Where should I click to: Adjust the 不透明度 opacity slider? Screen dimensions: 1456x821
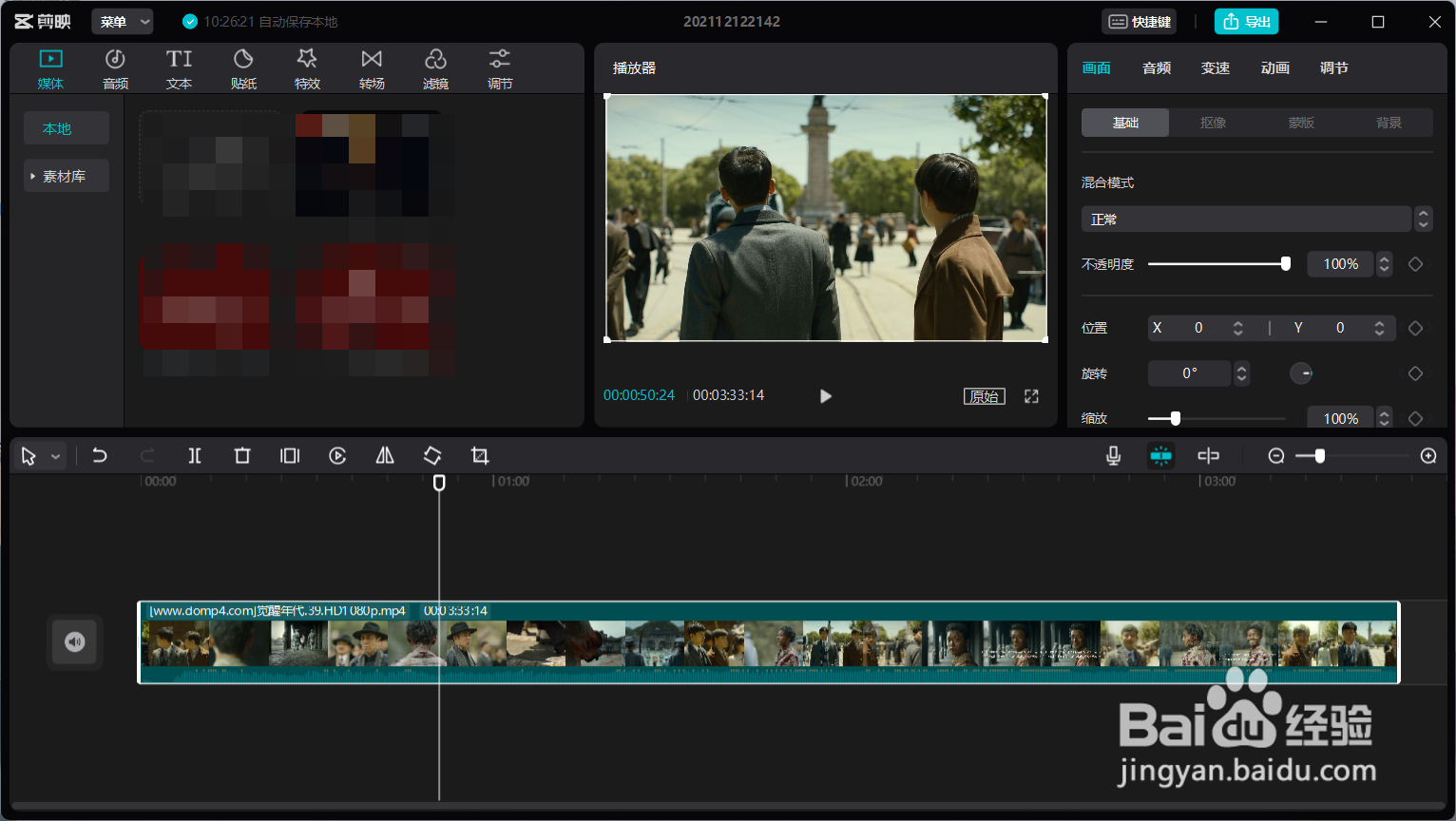tap(1219, 264)
